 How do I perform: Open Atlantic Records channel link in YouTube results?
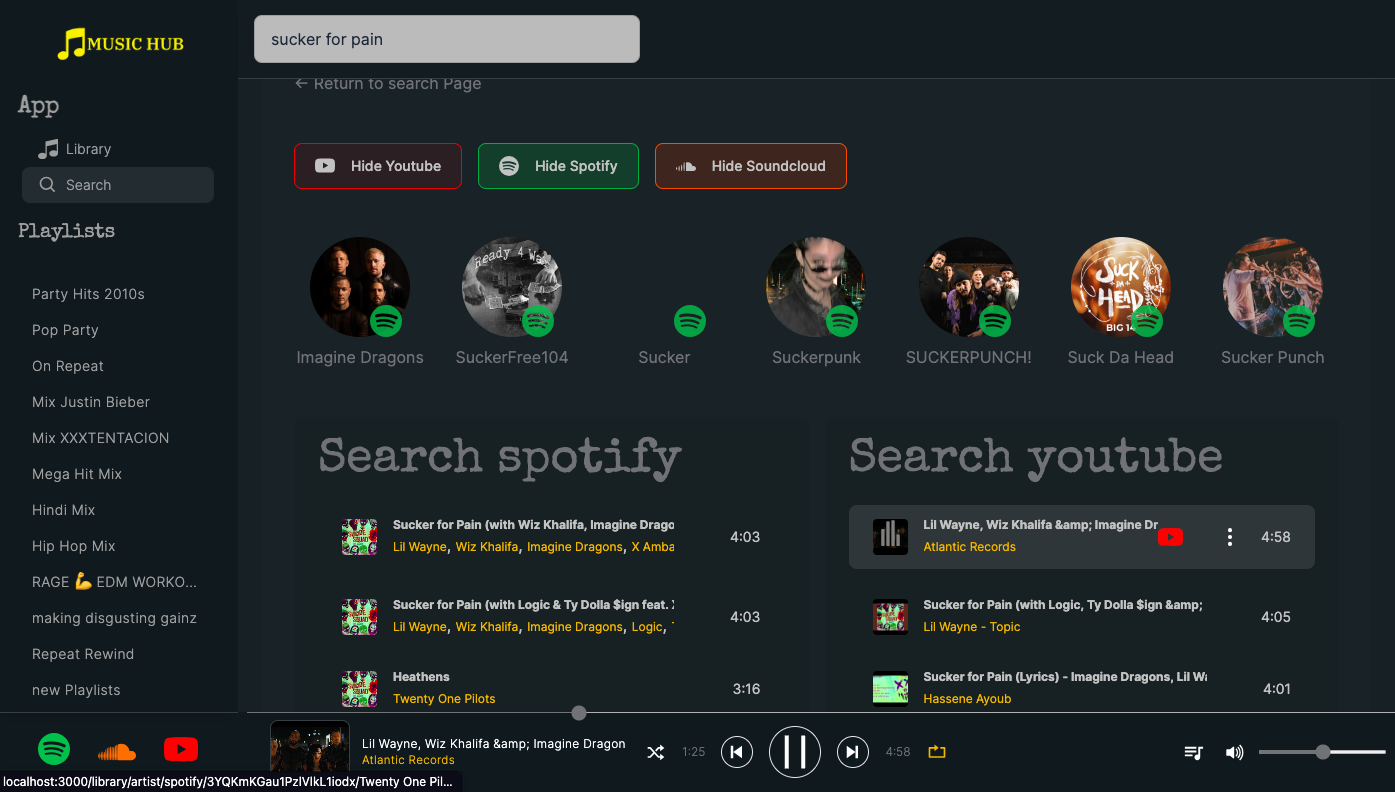click(x=969, y=547)
